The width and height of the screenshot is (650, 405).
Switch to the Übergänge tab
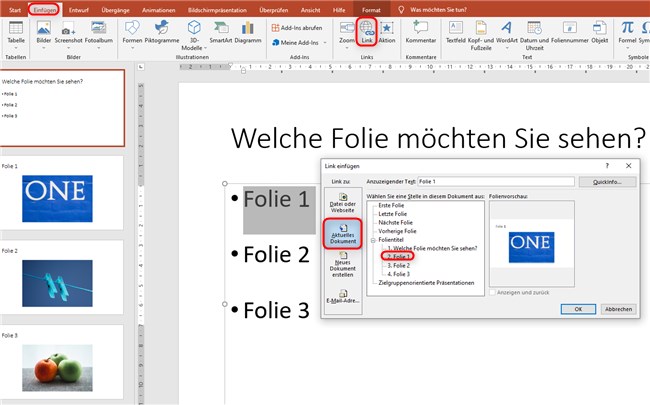click(x=115, y=10)
